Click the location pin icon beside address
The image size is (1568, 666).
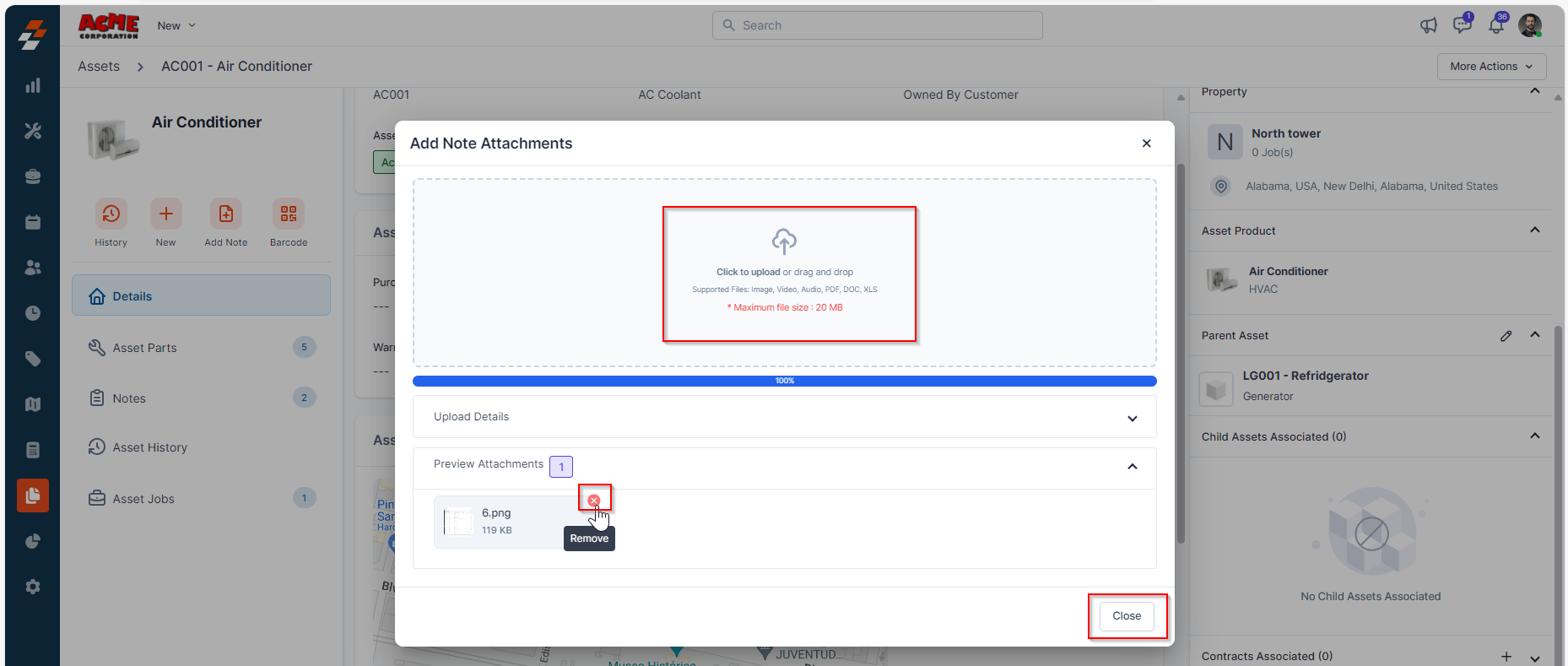point(1221,186)
